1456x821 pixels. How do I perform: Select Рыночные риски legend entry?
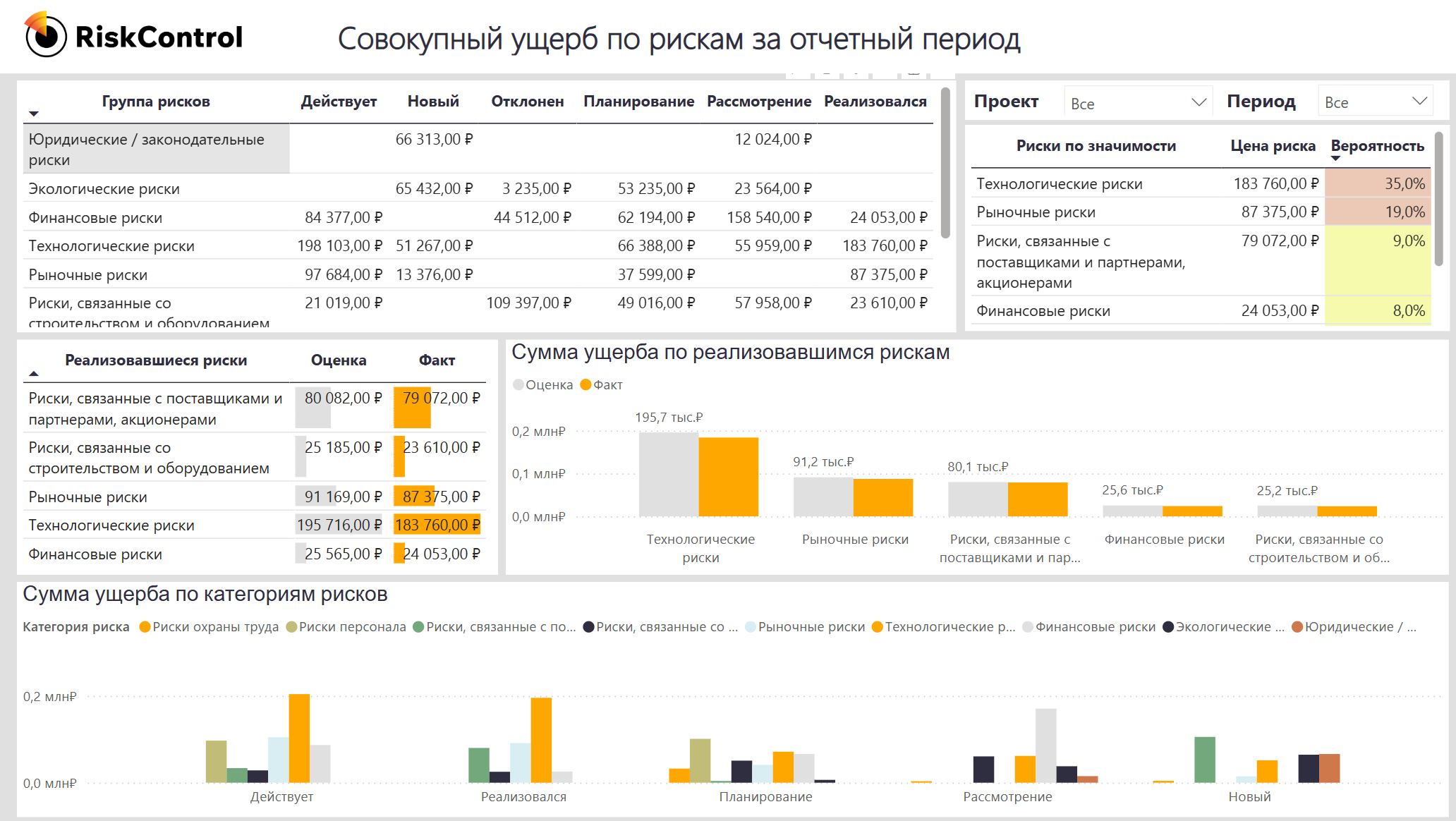[x=811, y=627]
